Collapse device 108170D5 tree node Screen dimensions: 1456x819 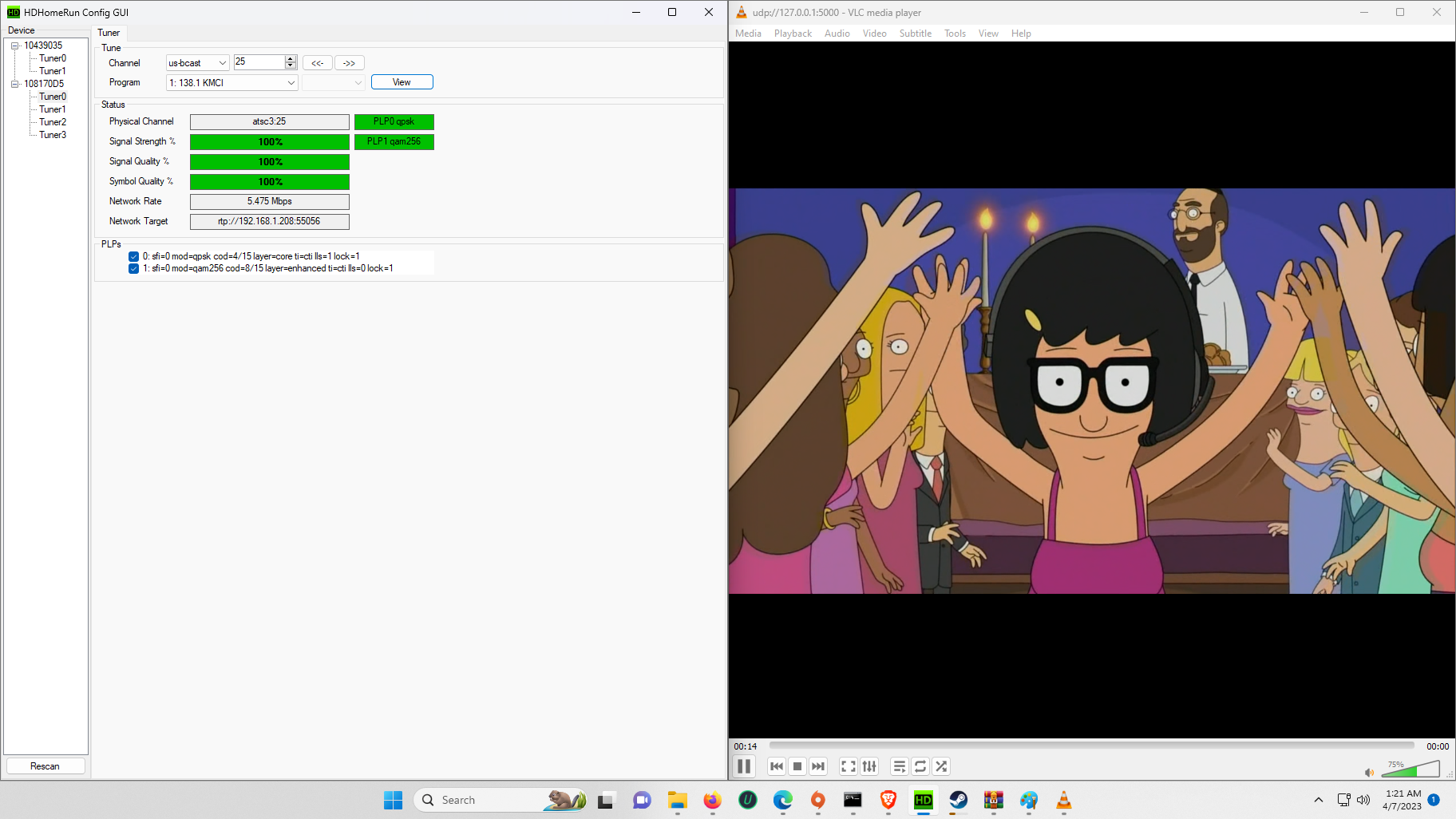pos(14,84)
